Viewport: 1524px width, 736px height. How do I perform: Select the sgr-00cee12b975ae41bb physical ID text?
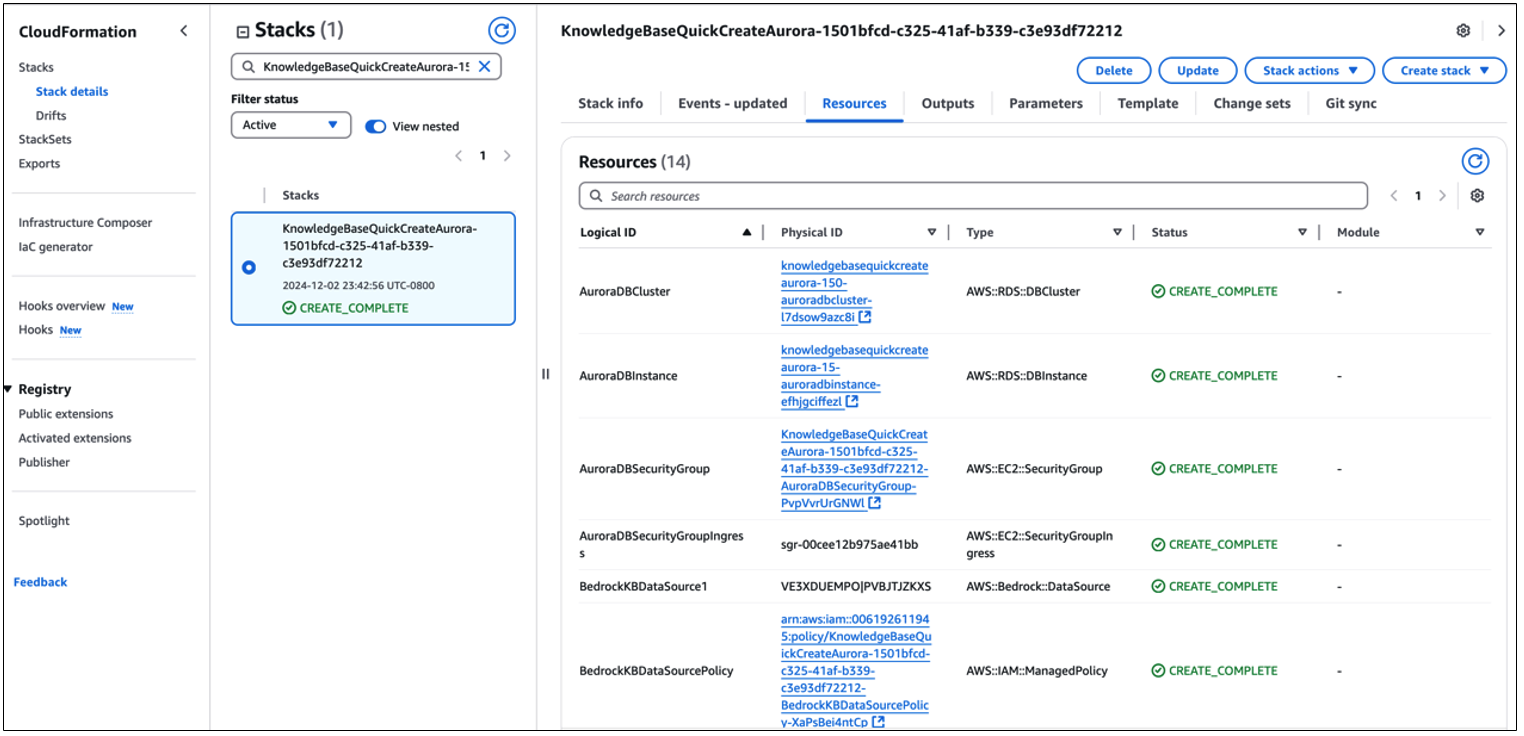point(849,545)
